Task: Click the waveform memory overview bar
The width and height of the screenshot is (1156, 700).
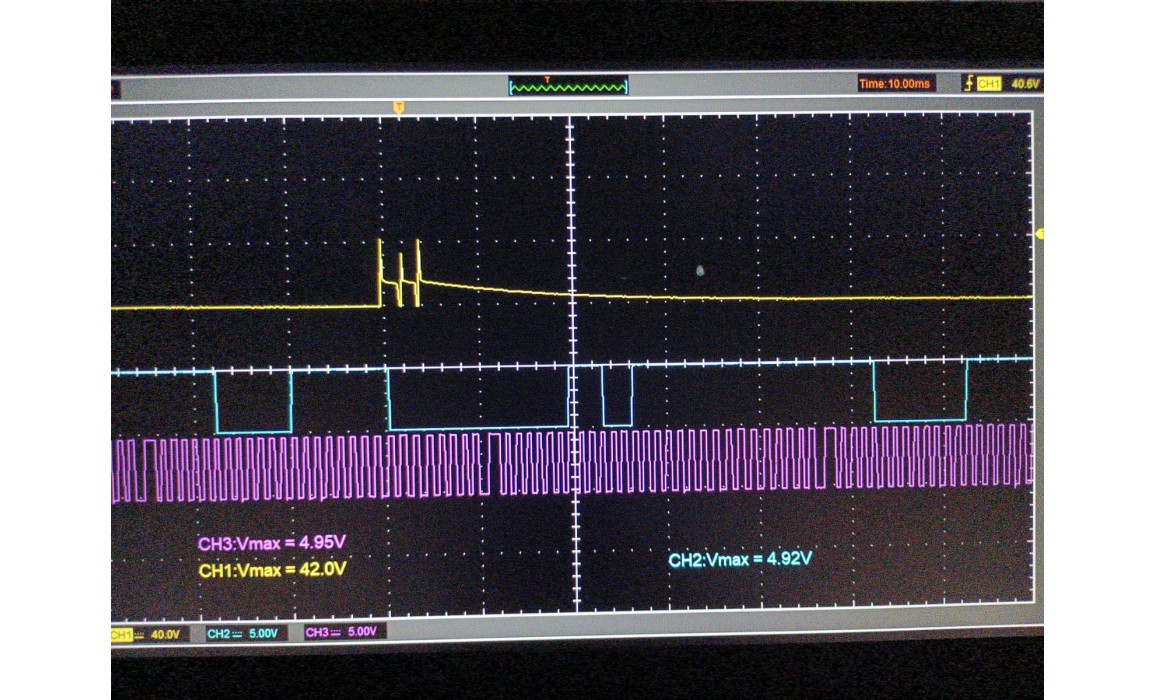Action: pos(568,87)
